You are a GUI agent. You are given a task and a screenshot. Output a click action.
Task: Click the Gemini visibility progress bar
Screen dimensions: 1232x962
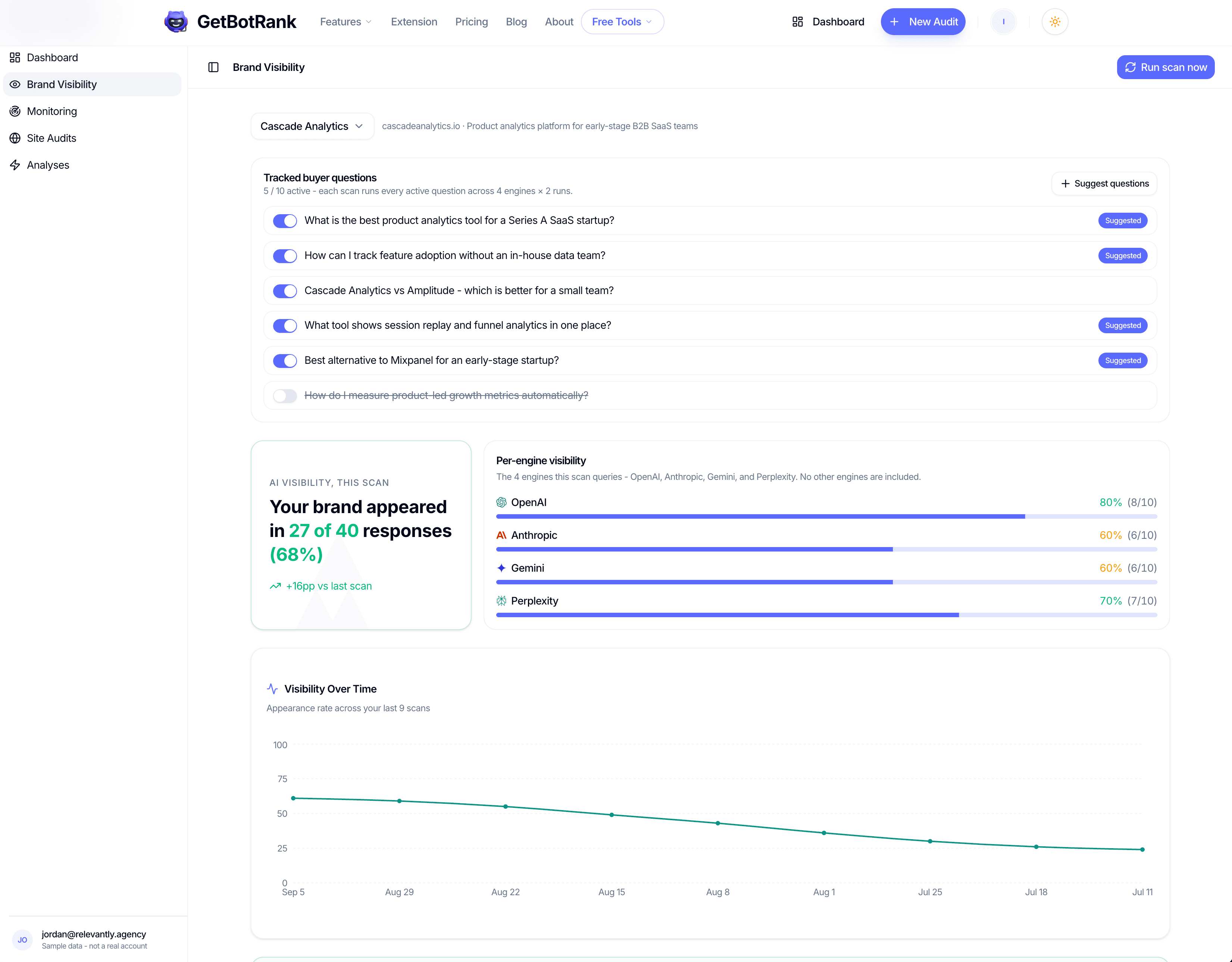(x=826, y=582)
